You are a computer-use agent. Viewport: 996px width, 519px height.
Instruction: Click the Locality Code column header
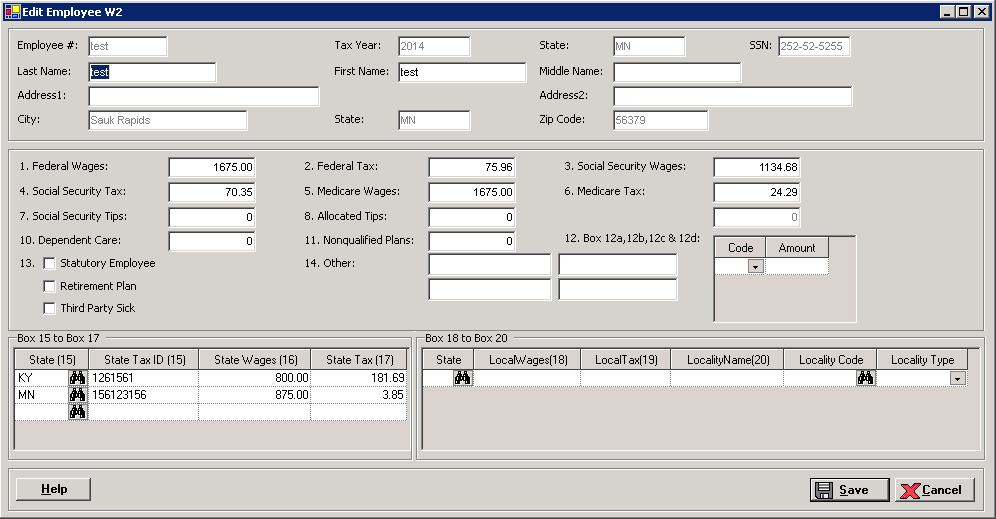pos(831,360)
